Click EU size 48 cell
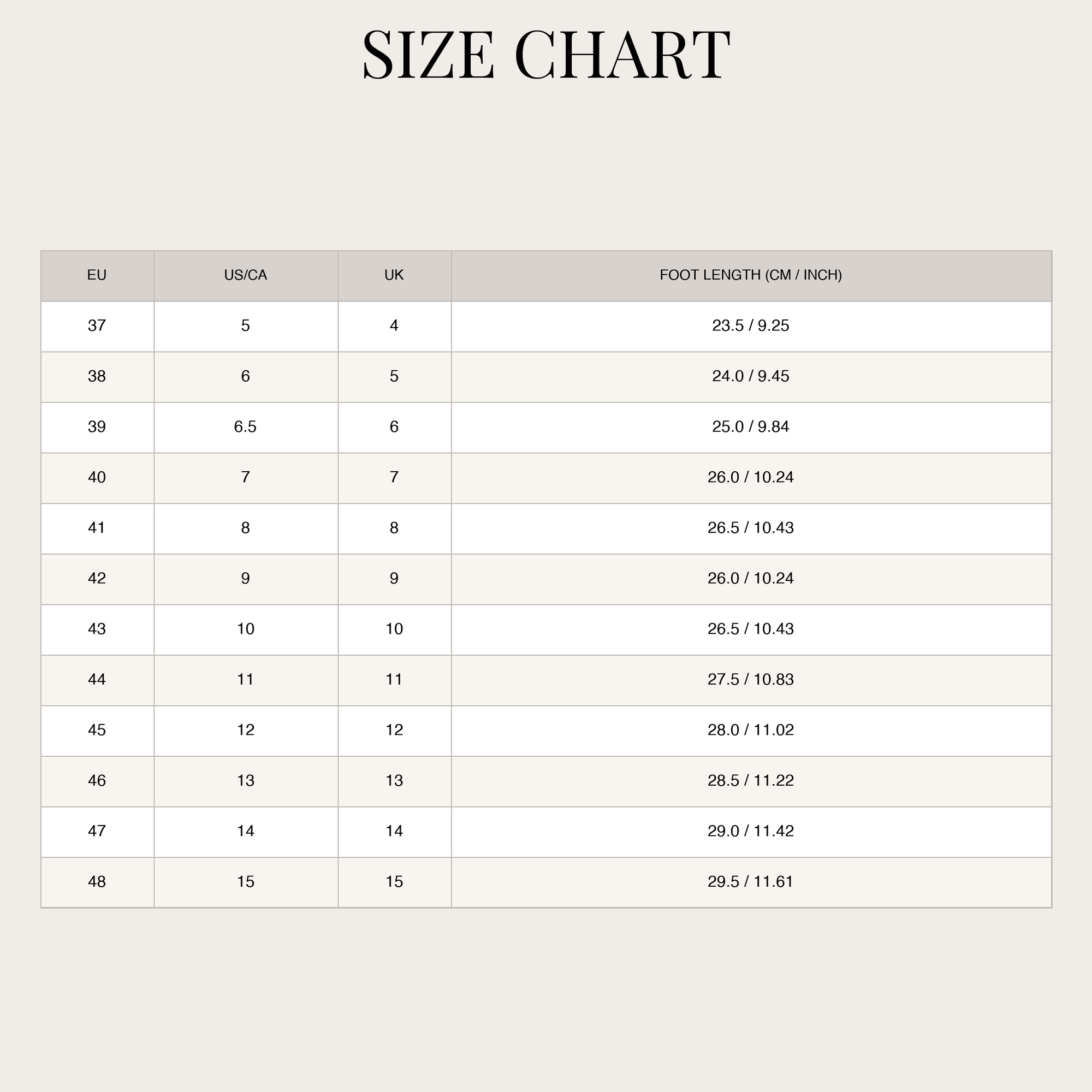This screenshot has width=1092, height=1092. [97, 883]
